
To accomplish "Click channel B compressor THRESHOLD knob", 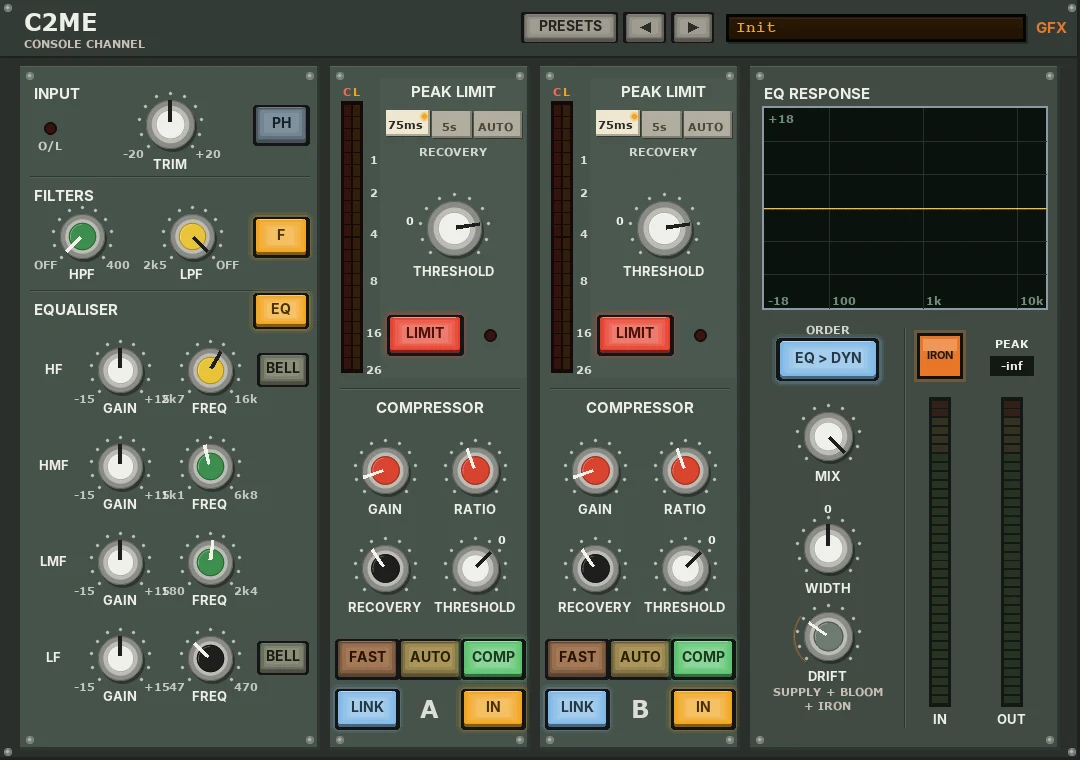I will [685, 569].
